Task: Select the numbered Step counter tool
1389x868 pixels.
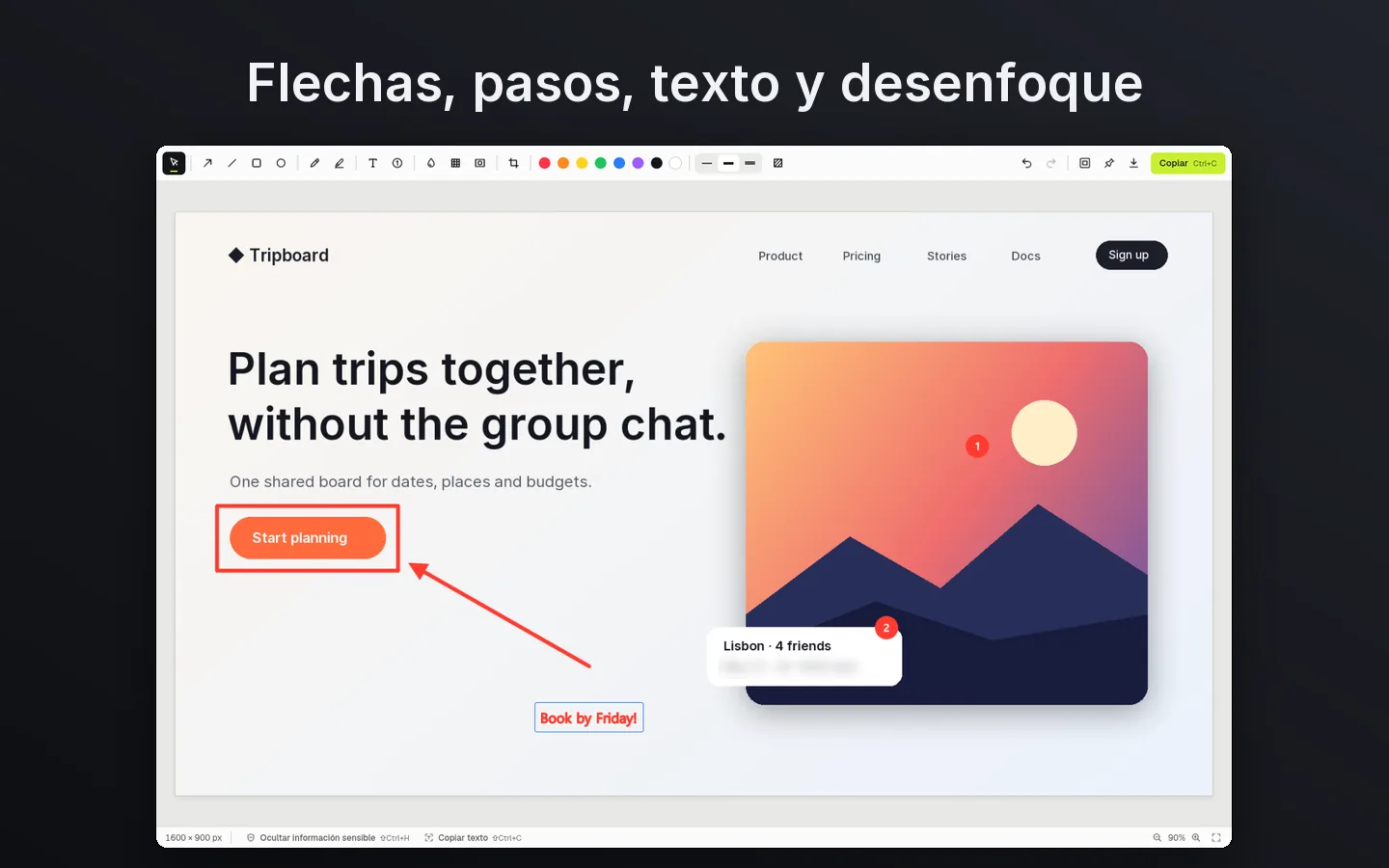Action: coord(397,163)
